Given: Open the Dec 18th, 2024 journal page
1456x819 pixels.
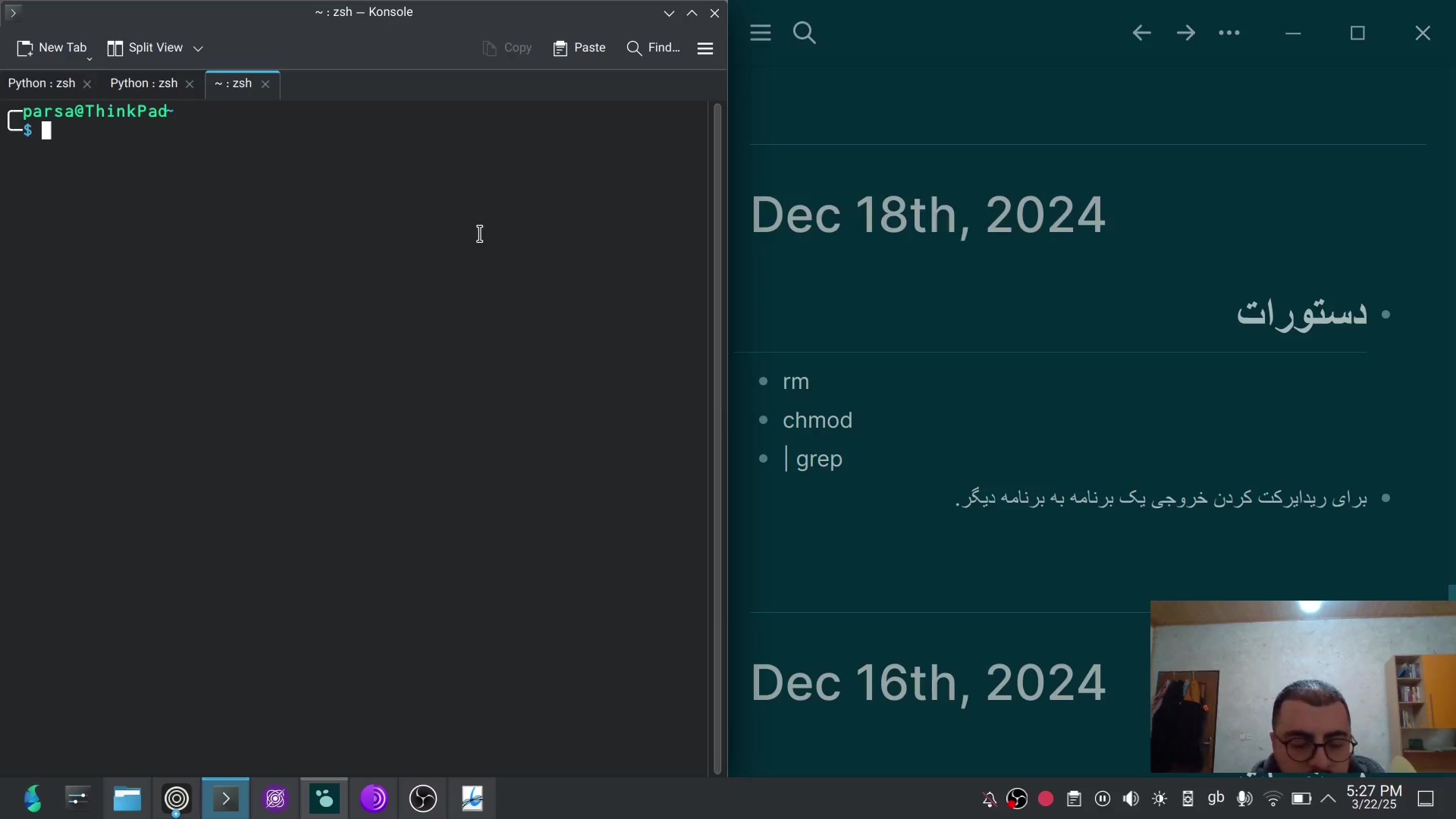Looking at the screenshot, I should coord(927,215).
